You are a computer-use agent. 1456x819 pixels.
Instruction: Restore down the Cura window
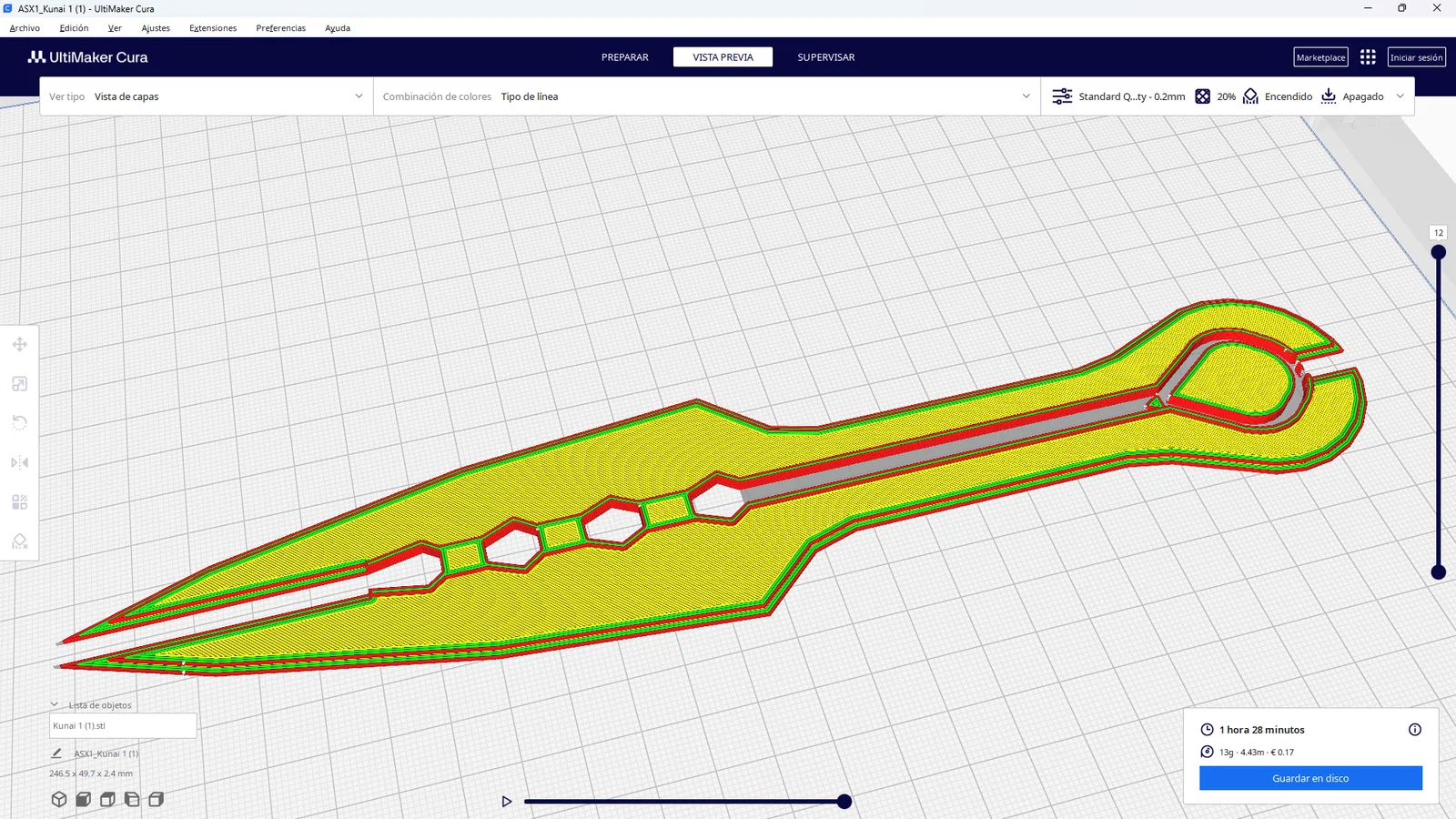pyautogui.click(x=1402, y=8)
